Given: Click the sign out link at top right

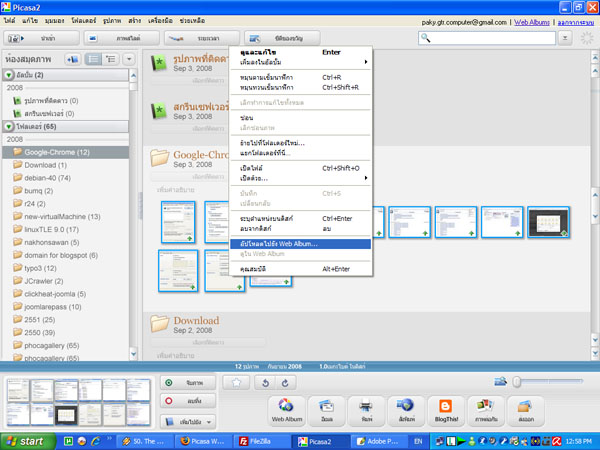Looking at the screenshot, I should (576, 23).
